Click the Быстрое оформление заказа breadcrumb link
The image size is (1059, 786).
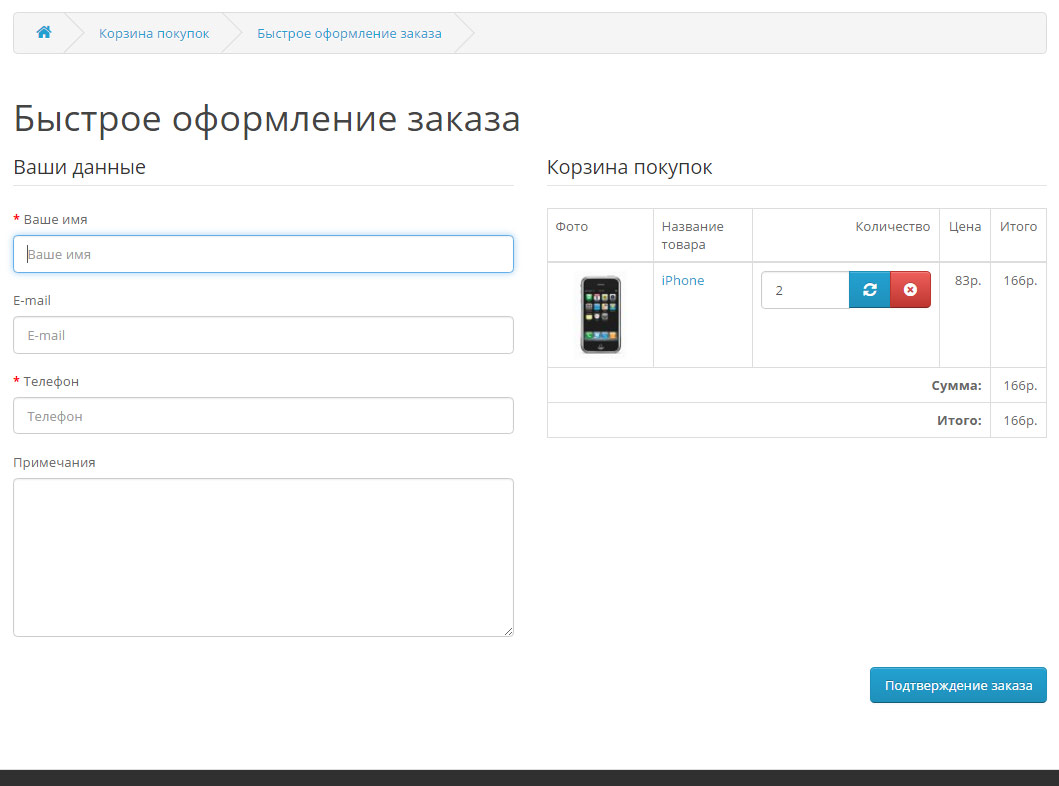349,33
